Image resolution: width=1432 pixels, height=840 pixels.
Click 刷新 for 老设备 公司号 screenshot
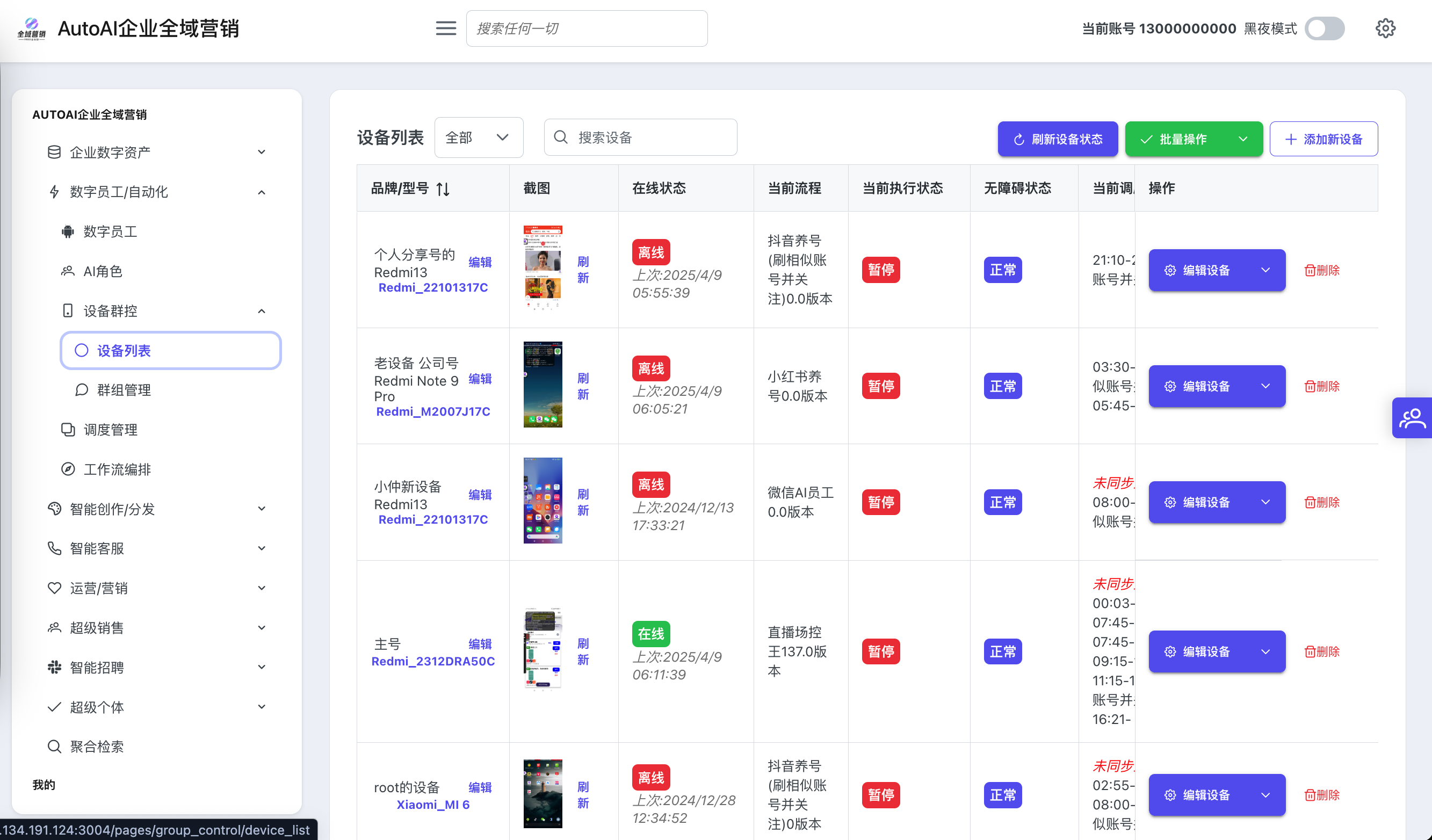tap(583, 387)
